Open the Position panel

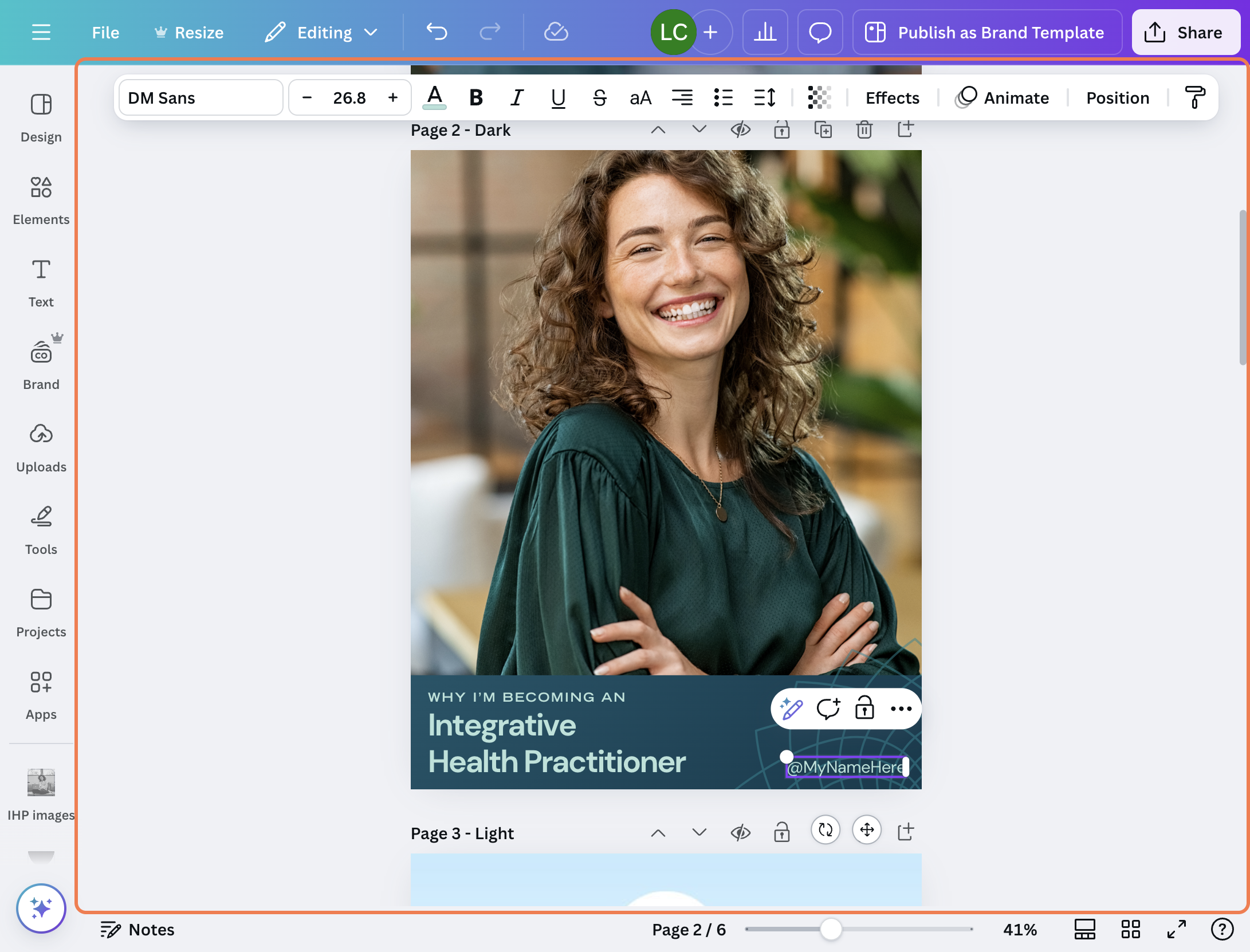point(1118,98)
